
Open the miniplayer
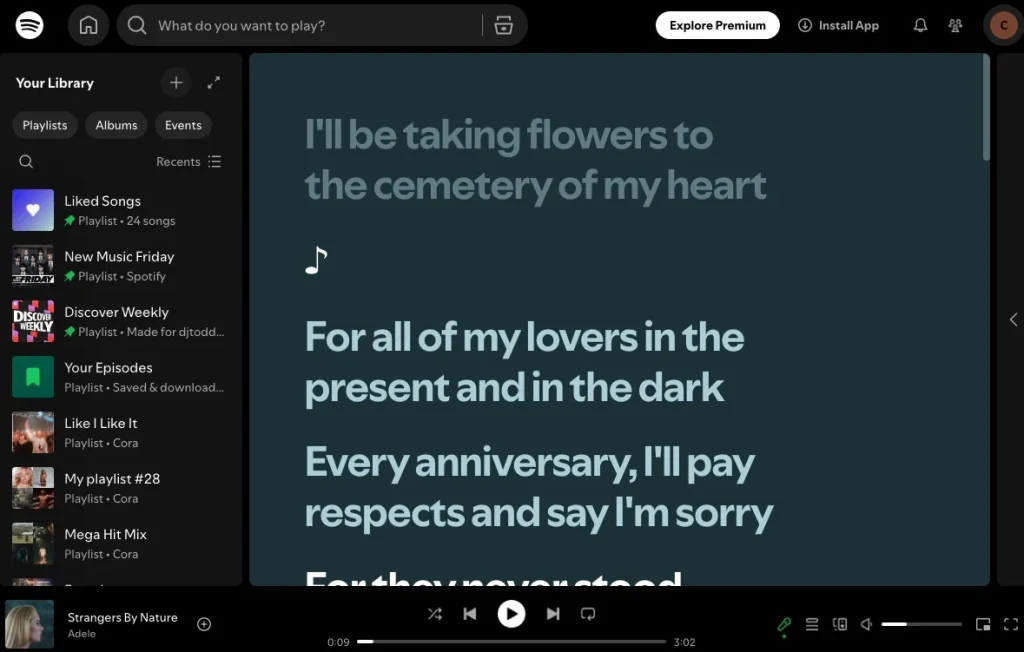pos(983,624)
